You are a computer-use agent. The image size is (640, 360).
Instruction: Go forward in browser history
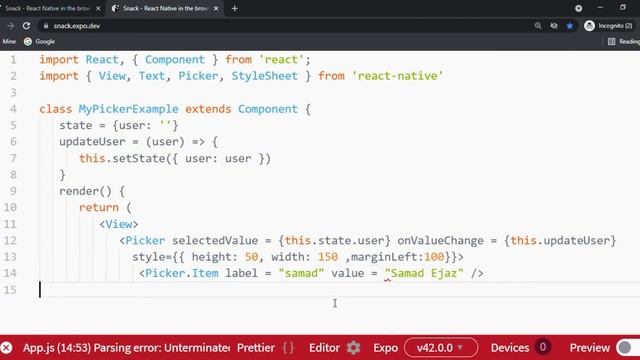coord(11,26)
